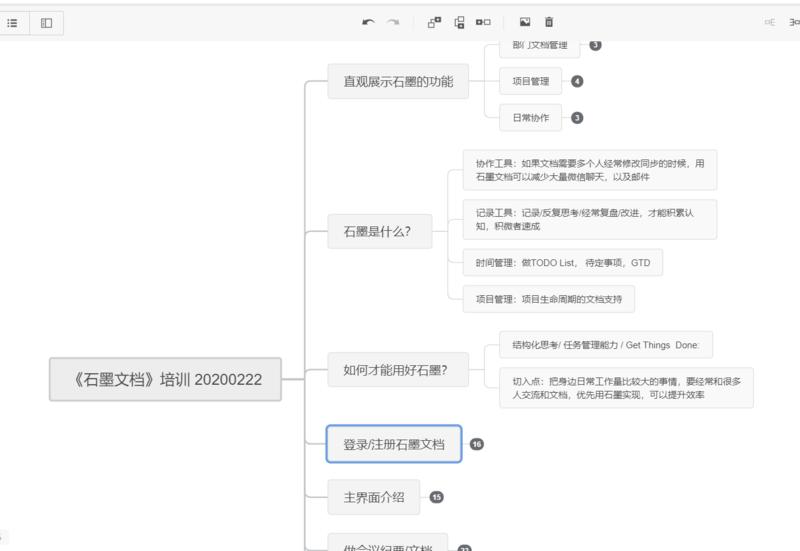Screen dimensions: 800x551
Task: Select the 记录工具 description node
Action: coord(590,219)
